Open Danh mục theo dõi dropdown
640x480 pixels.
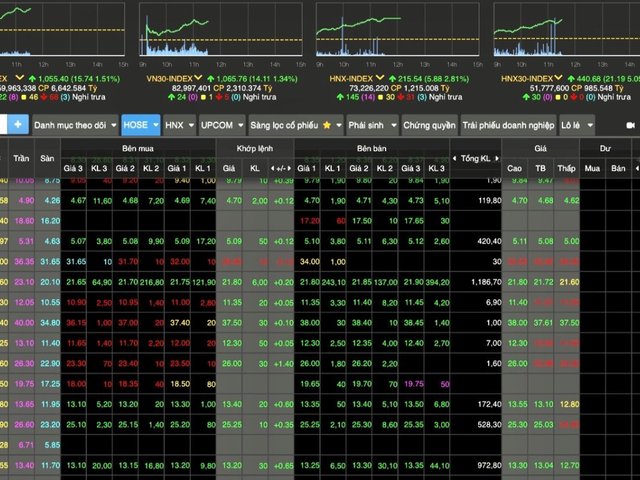75,125
